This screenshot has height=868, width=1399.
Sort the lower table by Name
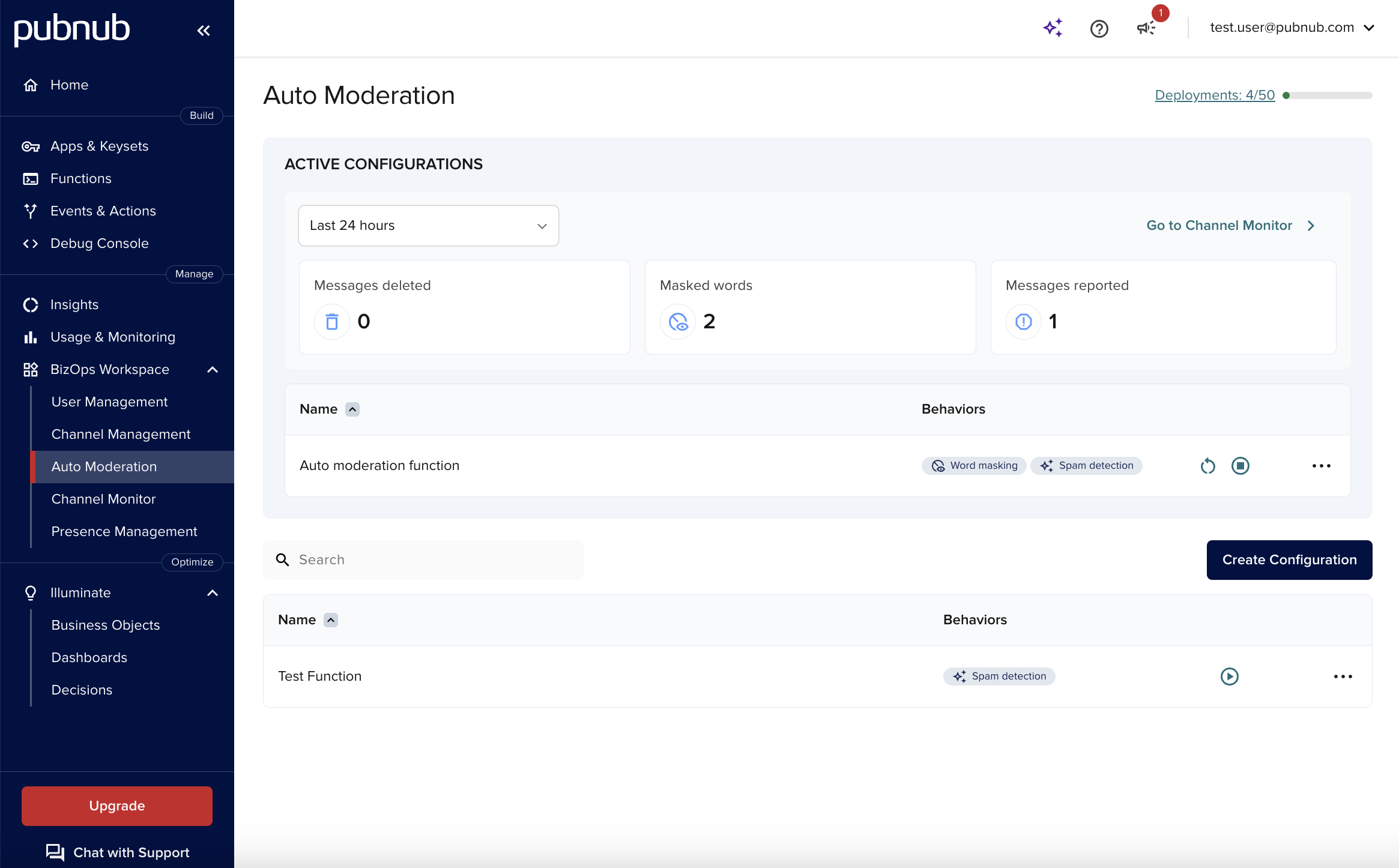coord(331,620)
